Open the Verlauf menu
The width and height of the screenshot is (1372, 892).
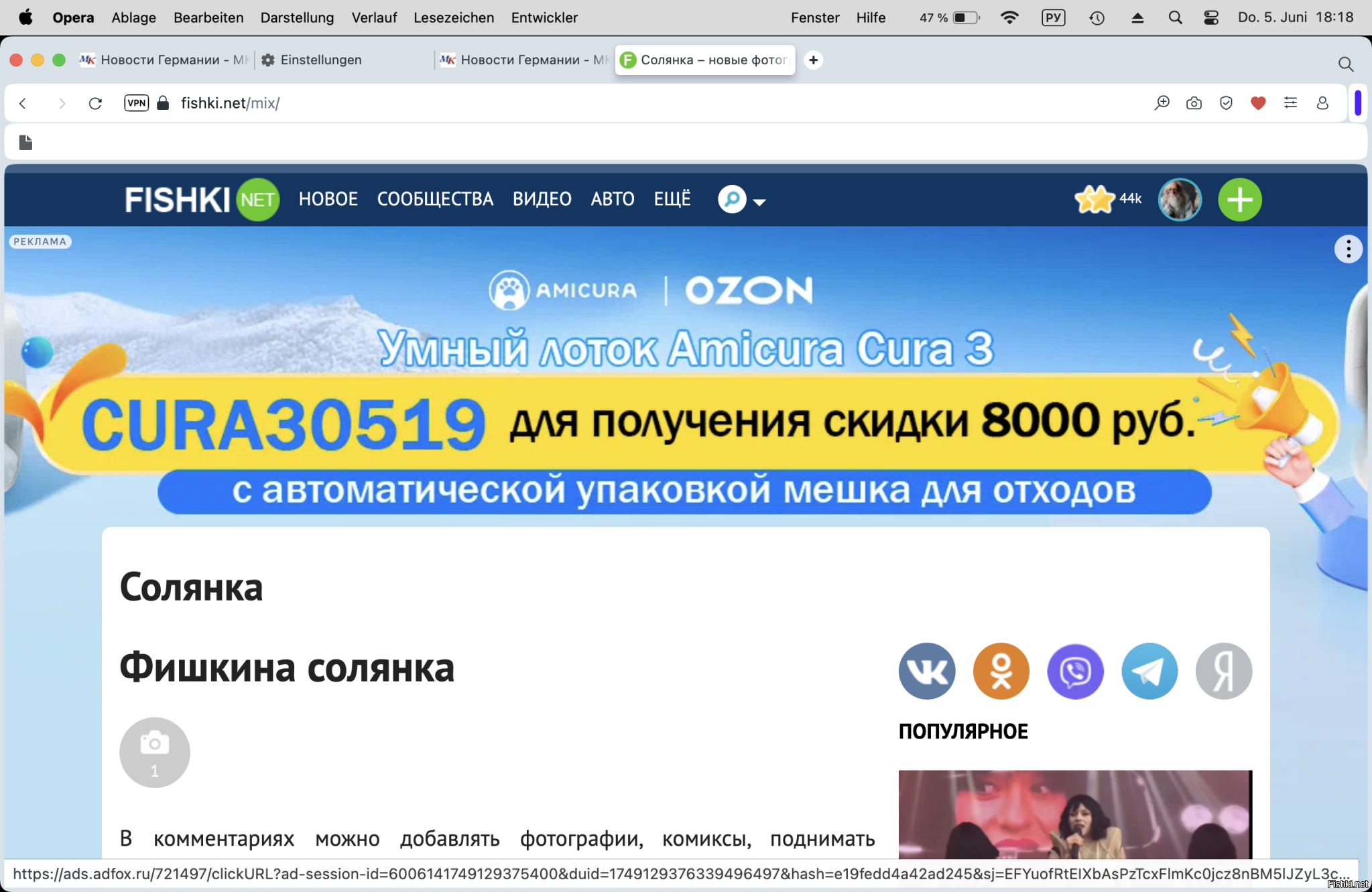[x=374, y=17]
